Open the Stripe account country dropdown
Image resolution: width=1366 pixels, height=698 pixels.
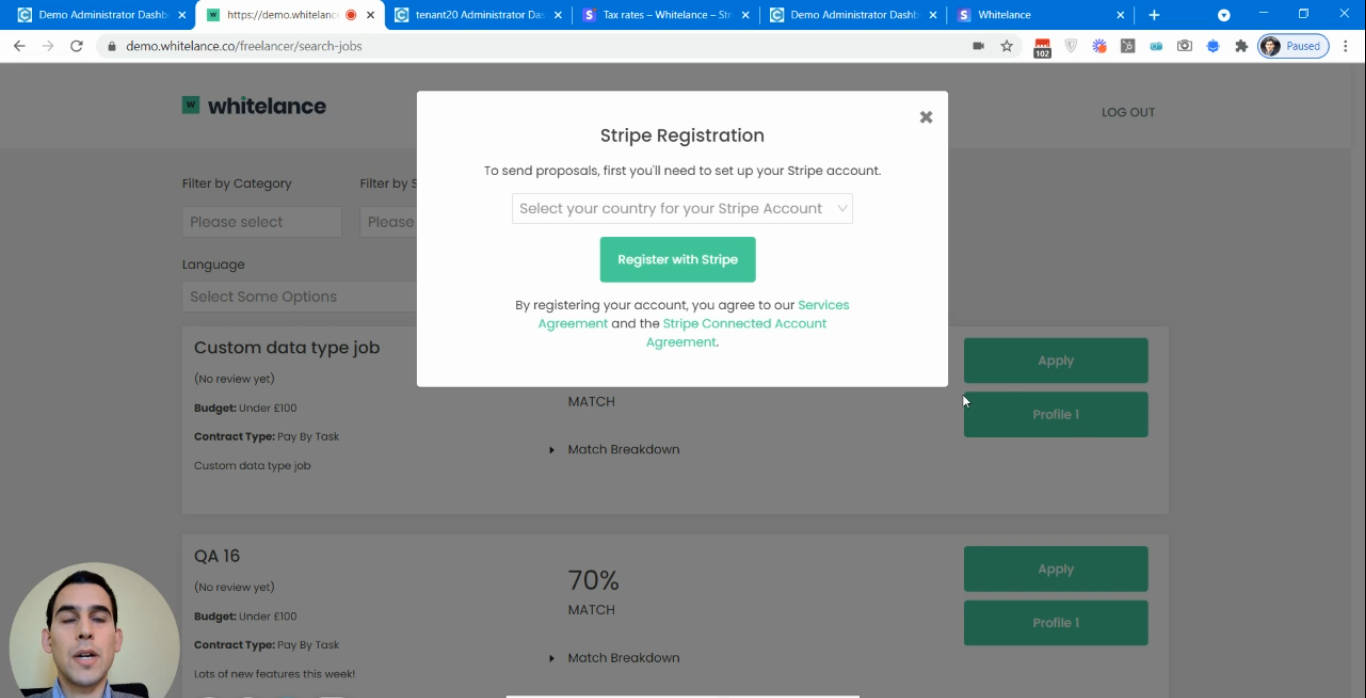pyautogui.click(x=682, y=208)
